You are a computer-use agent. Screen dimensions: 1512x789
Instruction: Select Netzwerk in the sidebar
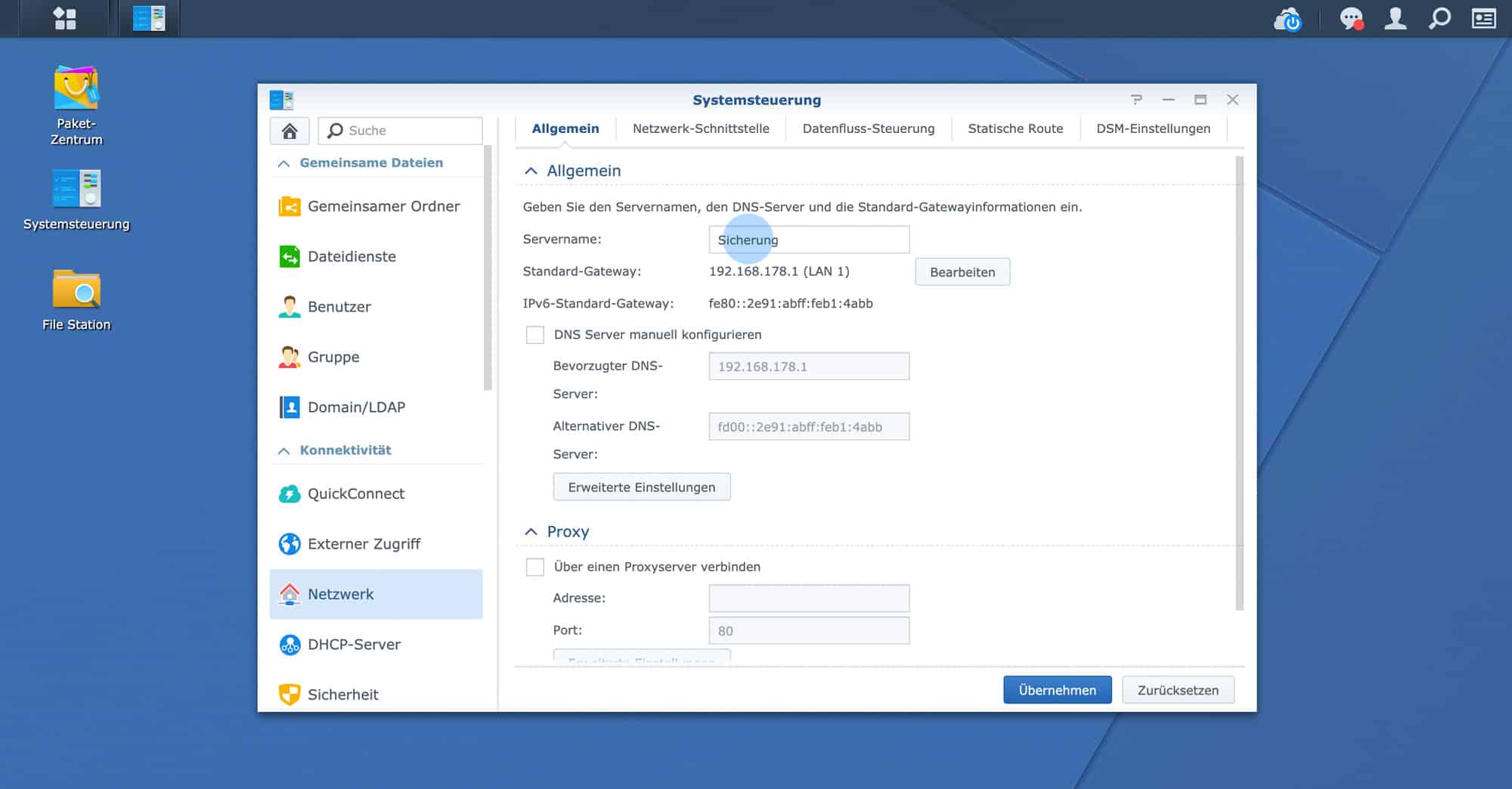click(376, 594)
